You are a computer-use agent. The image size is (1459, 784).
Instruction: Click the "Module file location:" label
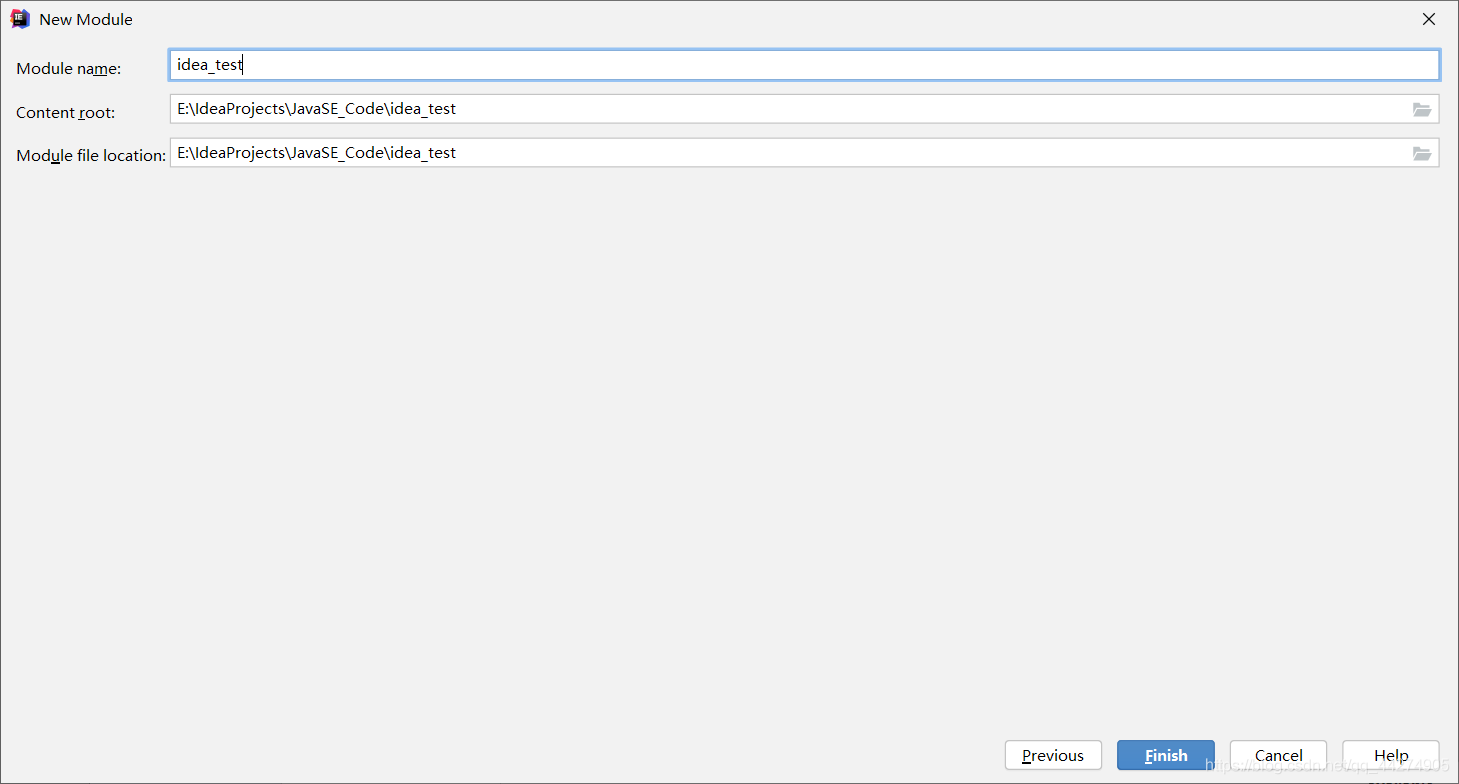coord(91,156)
